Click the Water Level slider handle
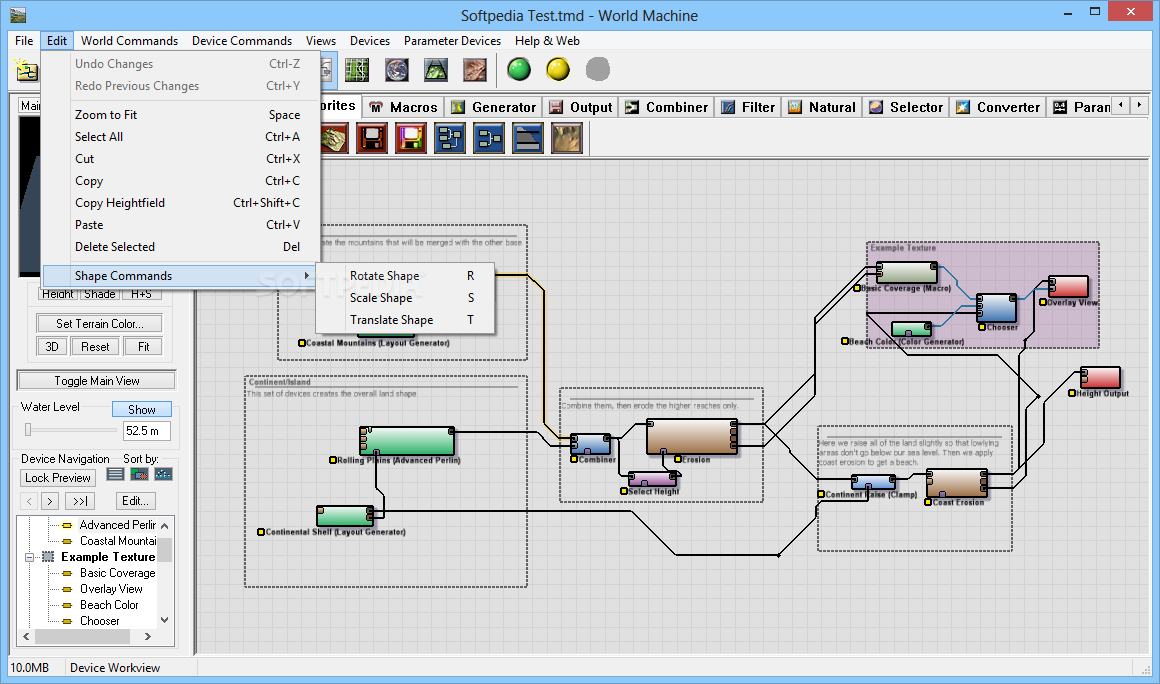Screen dimensions: 1160x684 [28, 430]
